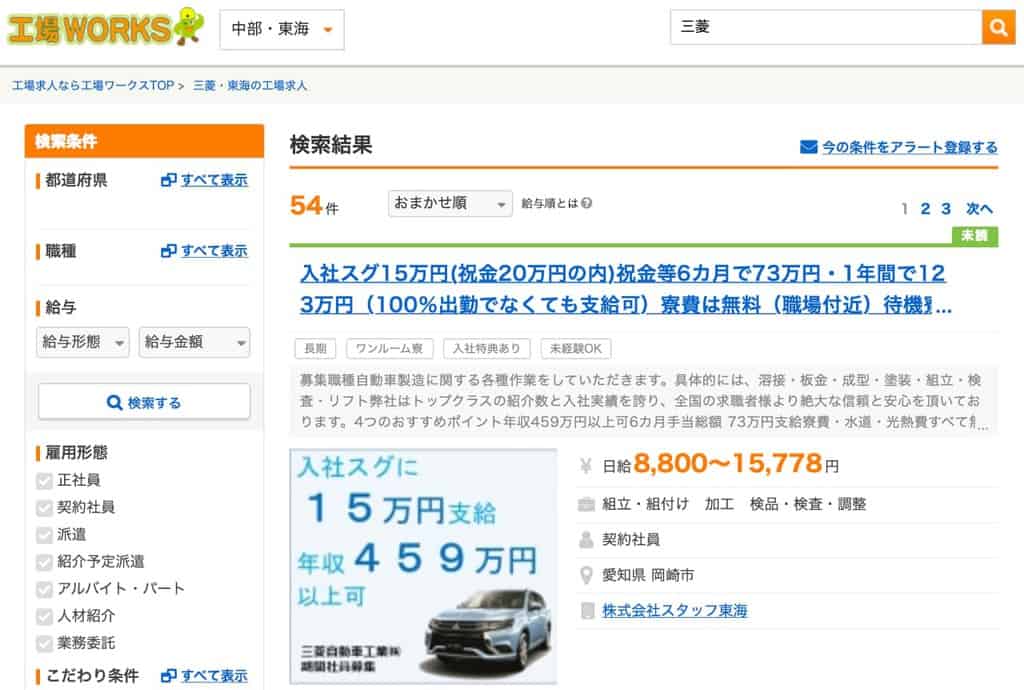Viewport: 1024px width, 690px height.
Task: Click the help icon beside 給与順とは
Action: [586, 203]
